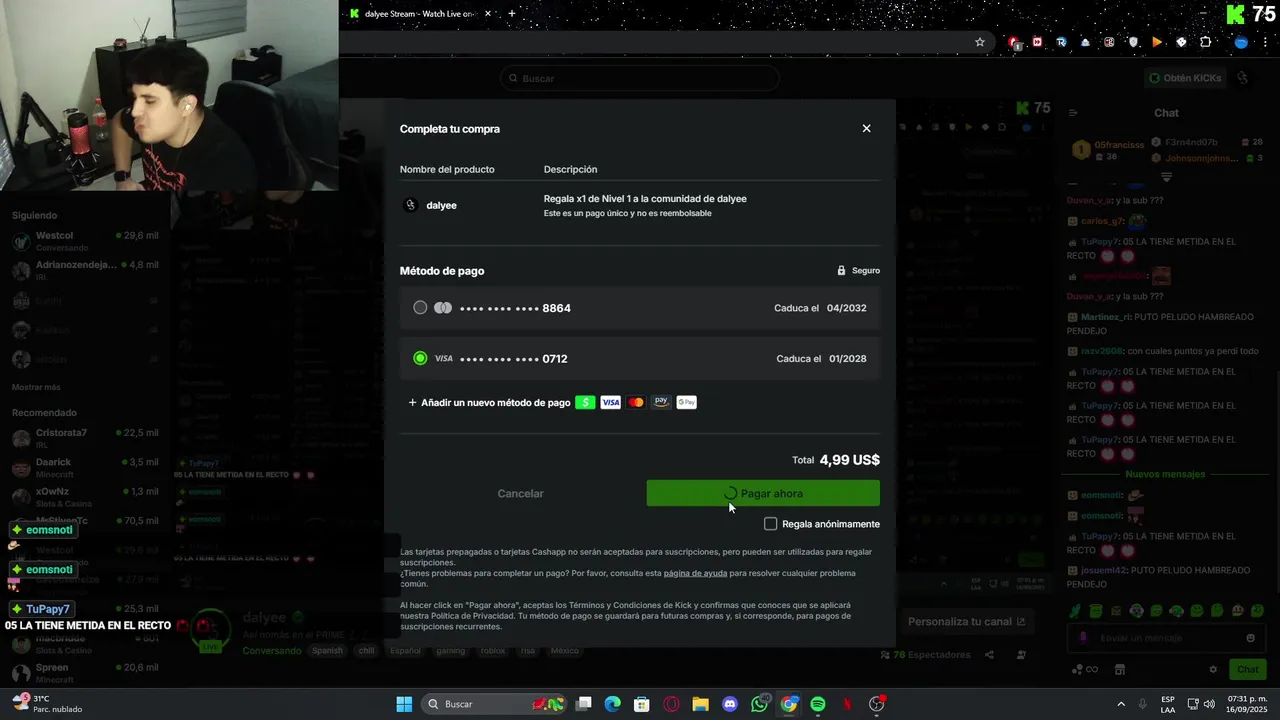Select the Mastercard ending 8864
Screen dimensions: 1280x720
click(x=640, y=308)
